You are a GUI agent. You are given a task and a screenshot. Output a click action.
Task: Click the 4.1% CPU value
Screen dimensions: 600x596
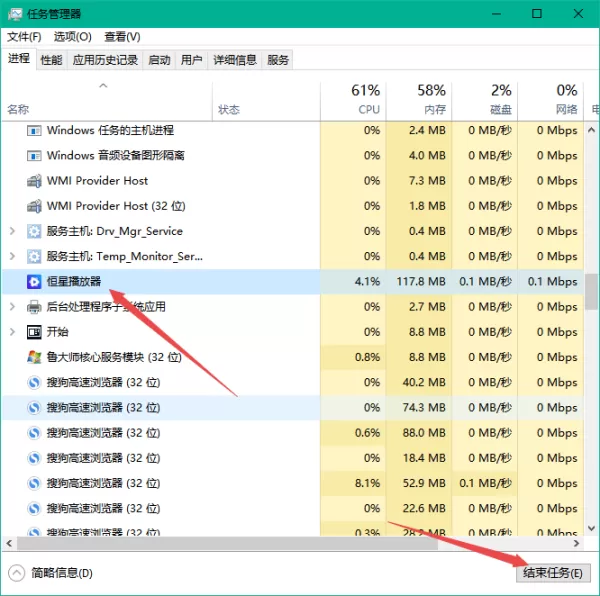pos(367,282)
